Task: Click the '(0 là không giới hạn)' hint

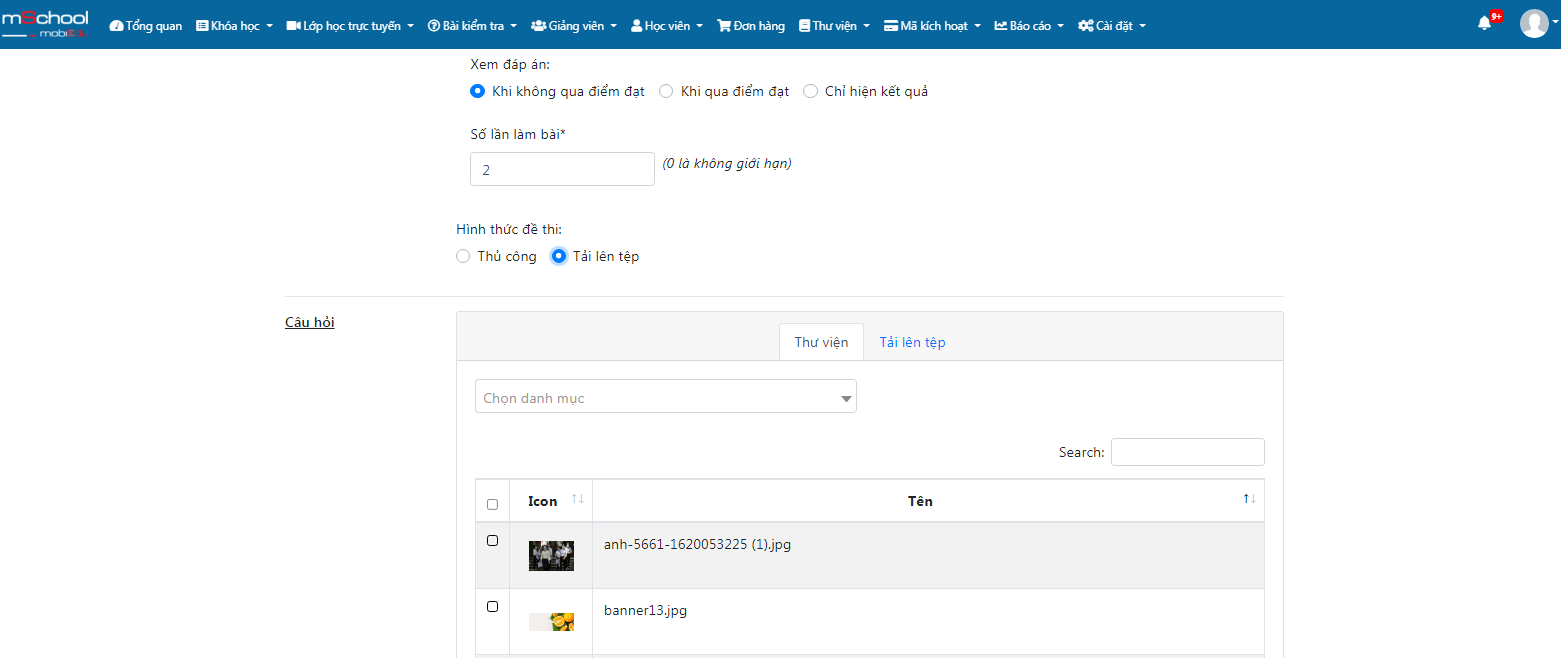Action: click(x=727, y=163)
